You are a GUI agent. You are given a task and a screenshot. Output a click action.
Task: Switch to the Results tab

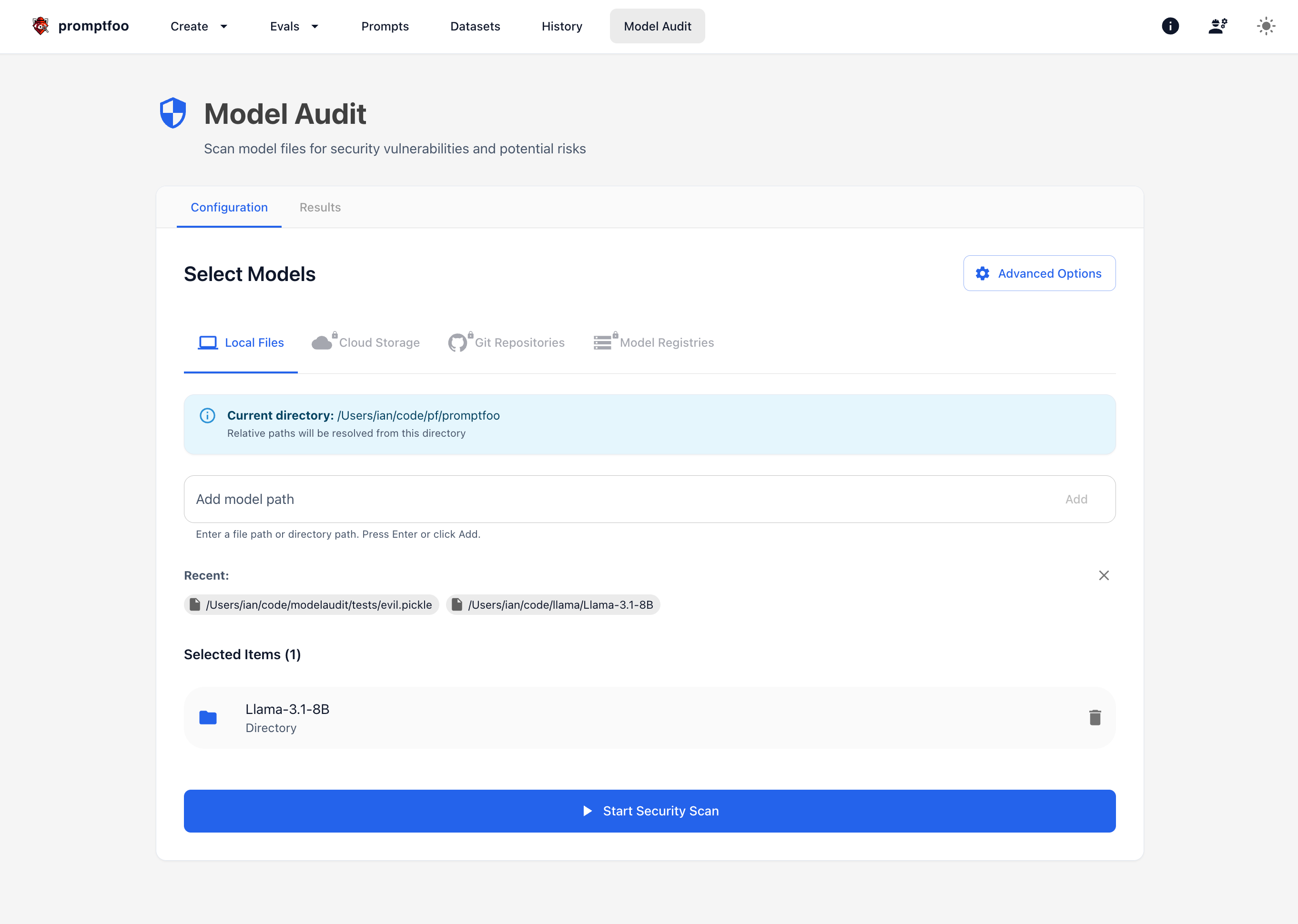(320, 207)
